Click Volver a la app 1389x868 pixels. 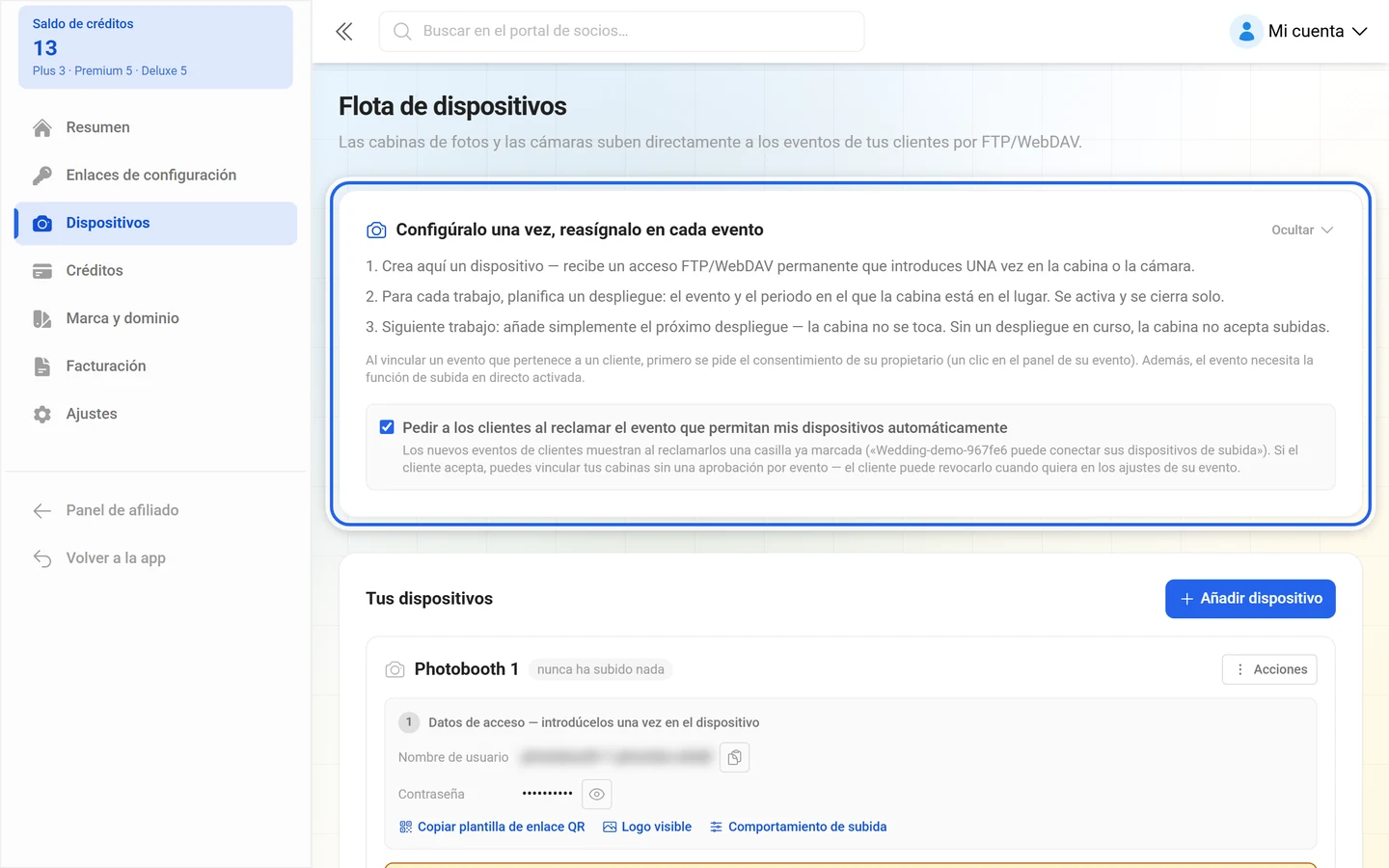coord(156,558)
